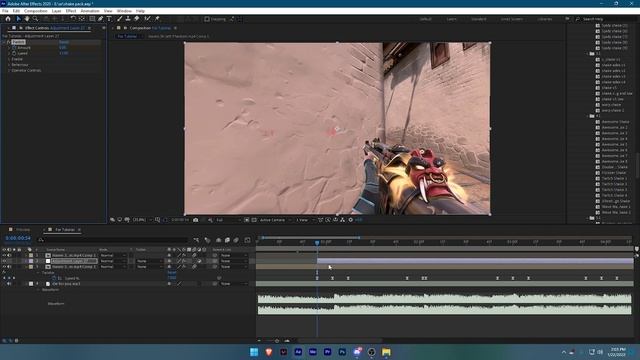640x360 pixels.
Task: Select the Default workspace button
Action: click(426, 19)
